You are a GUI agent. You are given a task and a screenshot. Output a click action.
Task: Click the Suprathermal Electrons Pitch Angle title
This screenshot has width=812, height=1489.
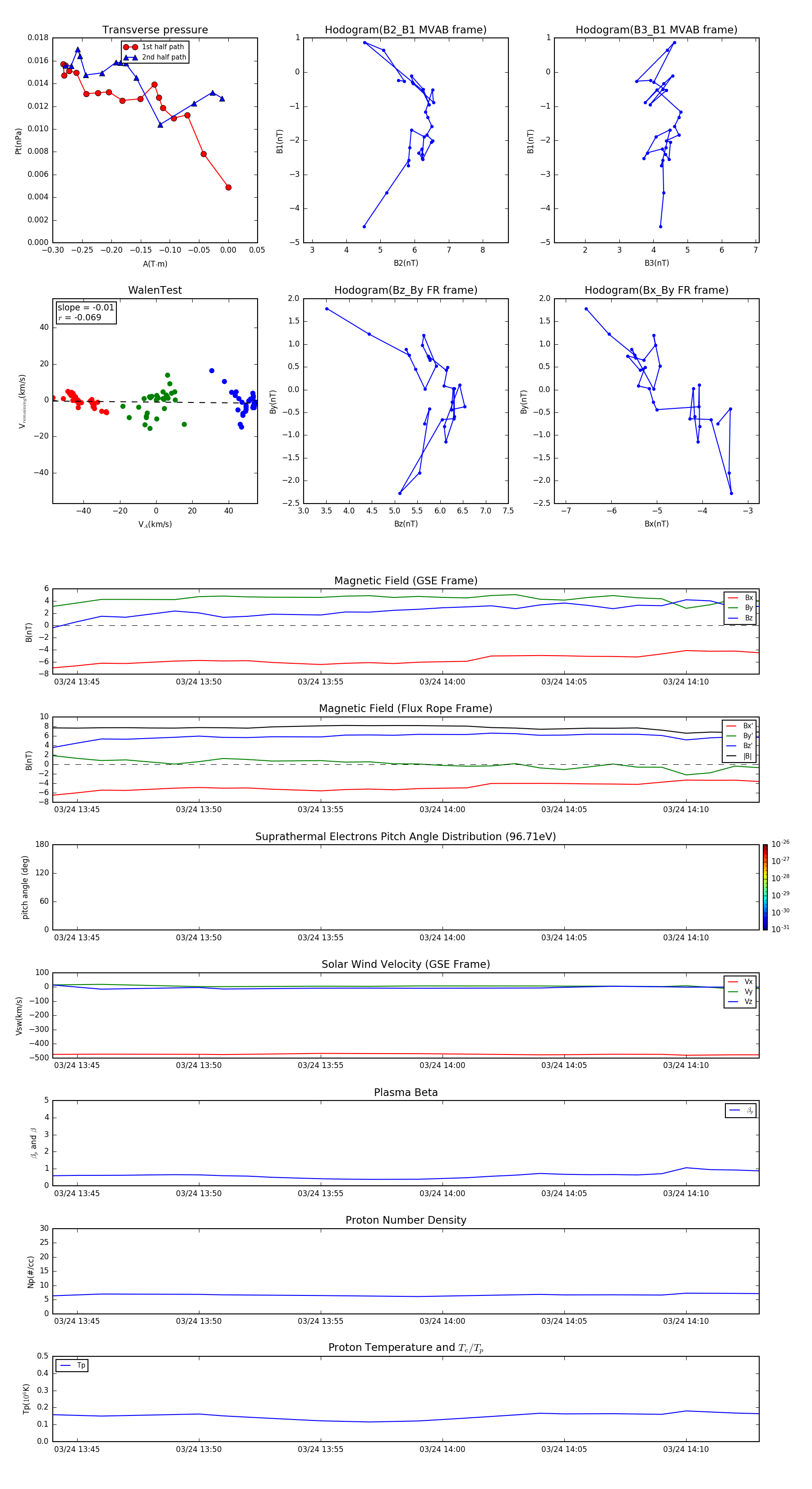(x=406, y=837)
